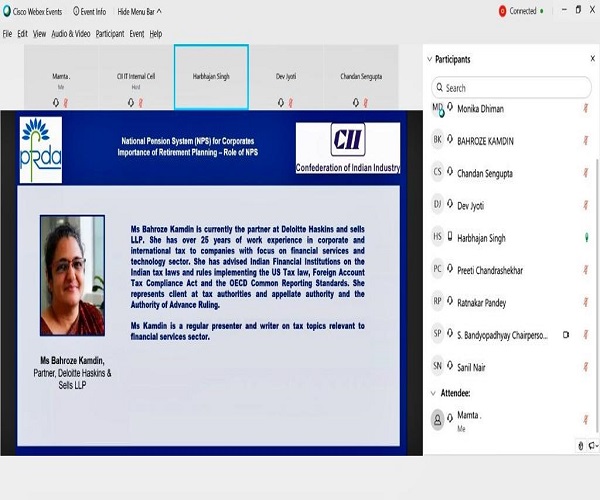Click S. Bandyopadhyay's video camera icon
The width and height of the screenshot is (600, 500).
(566, 335)
